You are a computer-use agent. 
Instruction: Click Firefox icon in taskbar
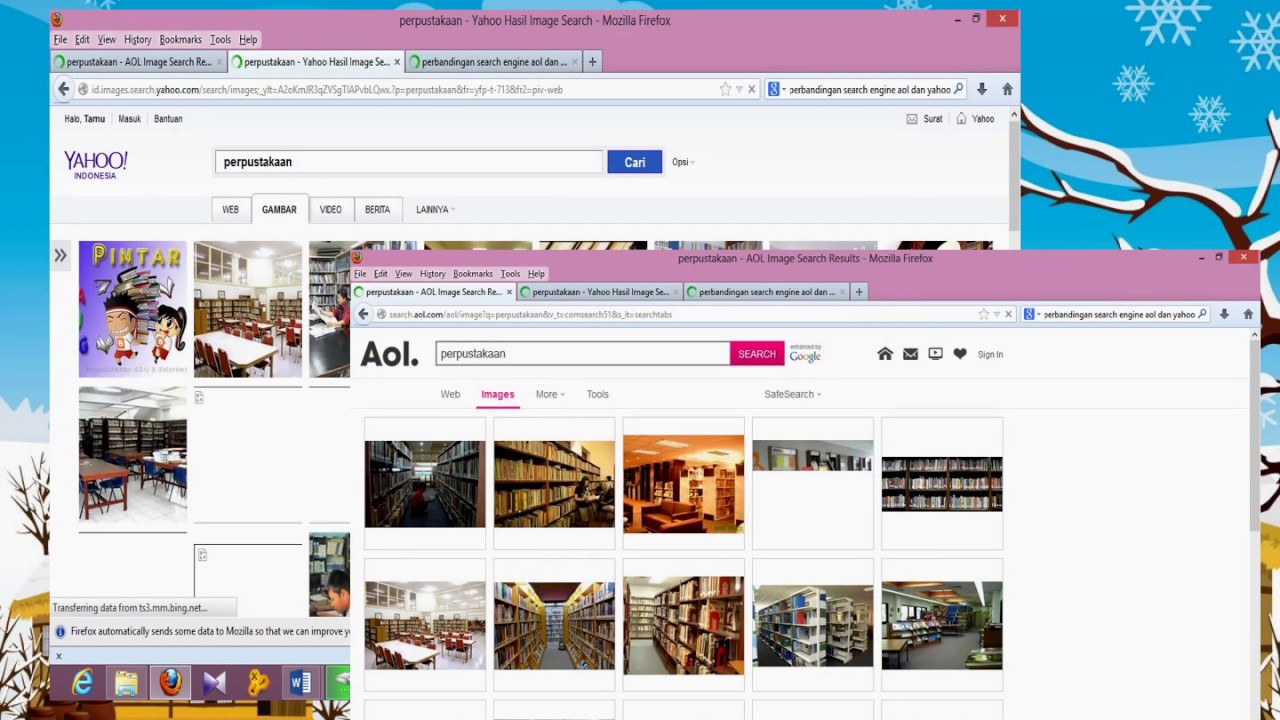pyautogui.click(x=171, y=683)
